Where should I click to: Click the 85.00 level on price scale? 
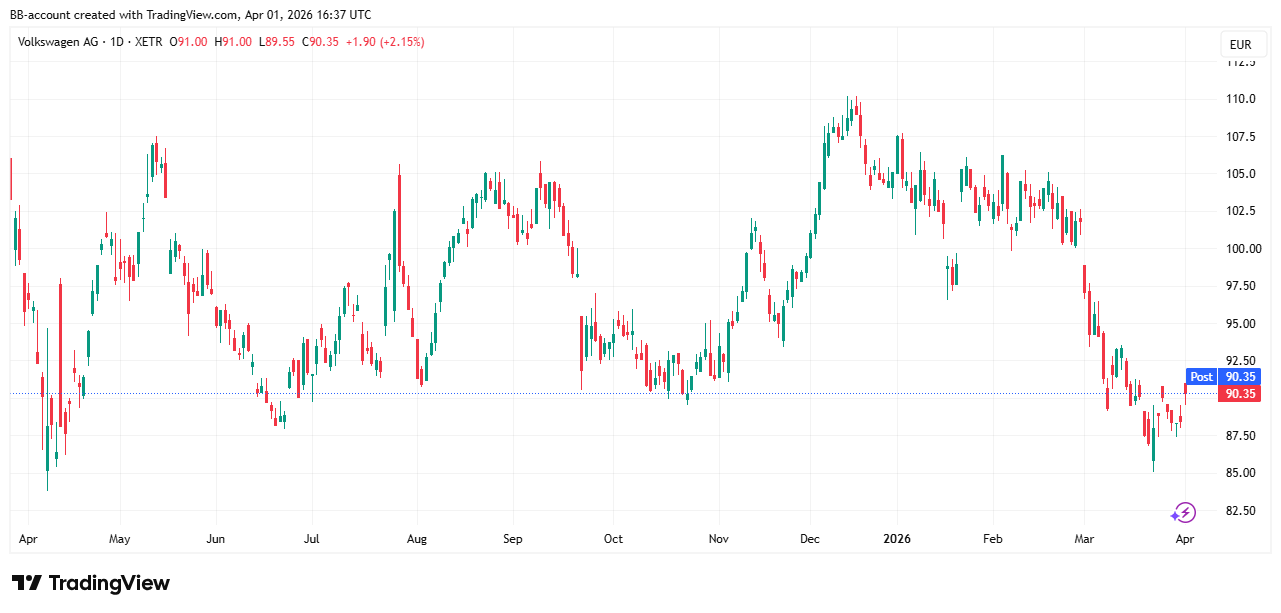click(x=1242, y=473)
